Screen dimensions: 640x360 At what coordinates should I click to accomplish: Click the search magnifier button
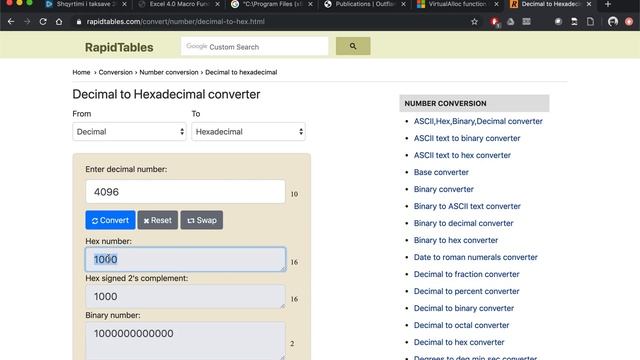coord(353,46)
